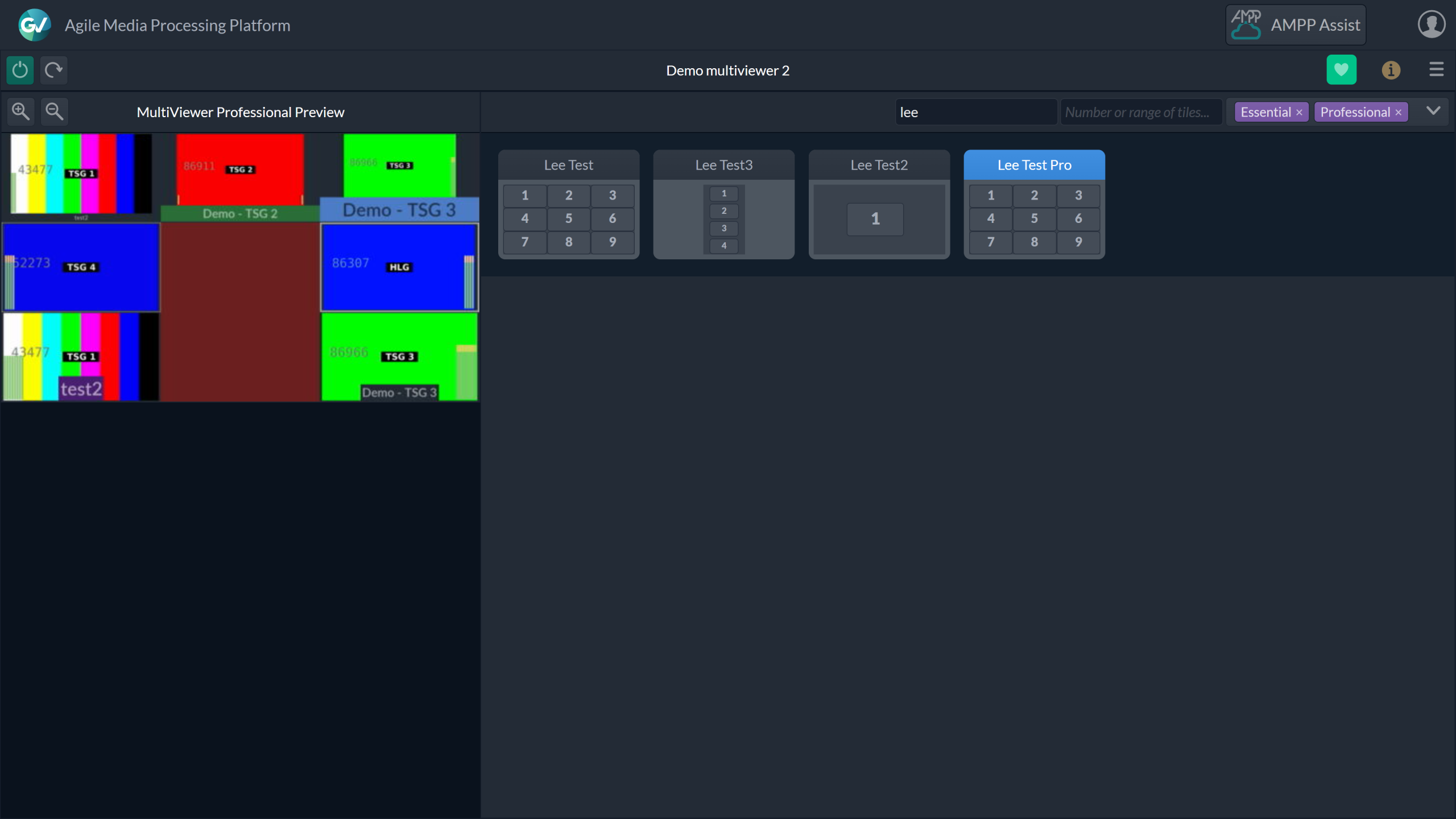Remove the Essential filter tag
The width and height of the screenshot is (1456, 819).
pos(1299,113)
